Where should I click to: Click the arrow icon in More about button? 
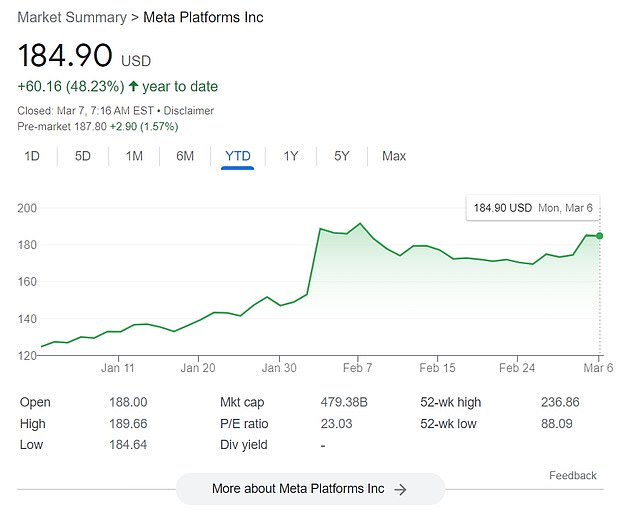(x=400, y=489)
